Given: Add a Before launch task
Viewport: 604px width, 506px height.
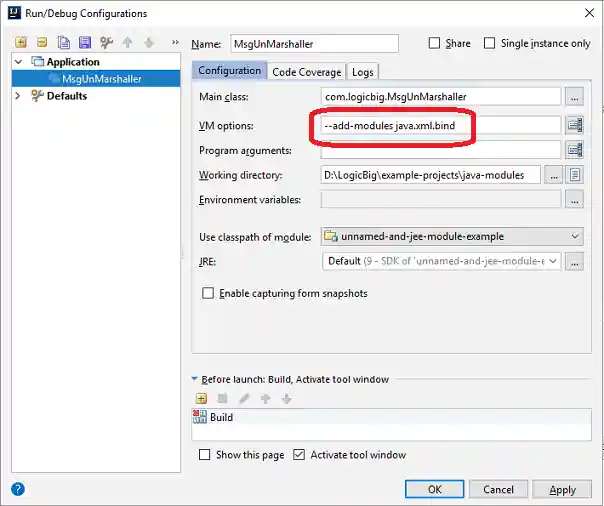Looking at the screenshot, I should tap(201, 398).
